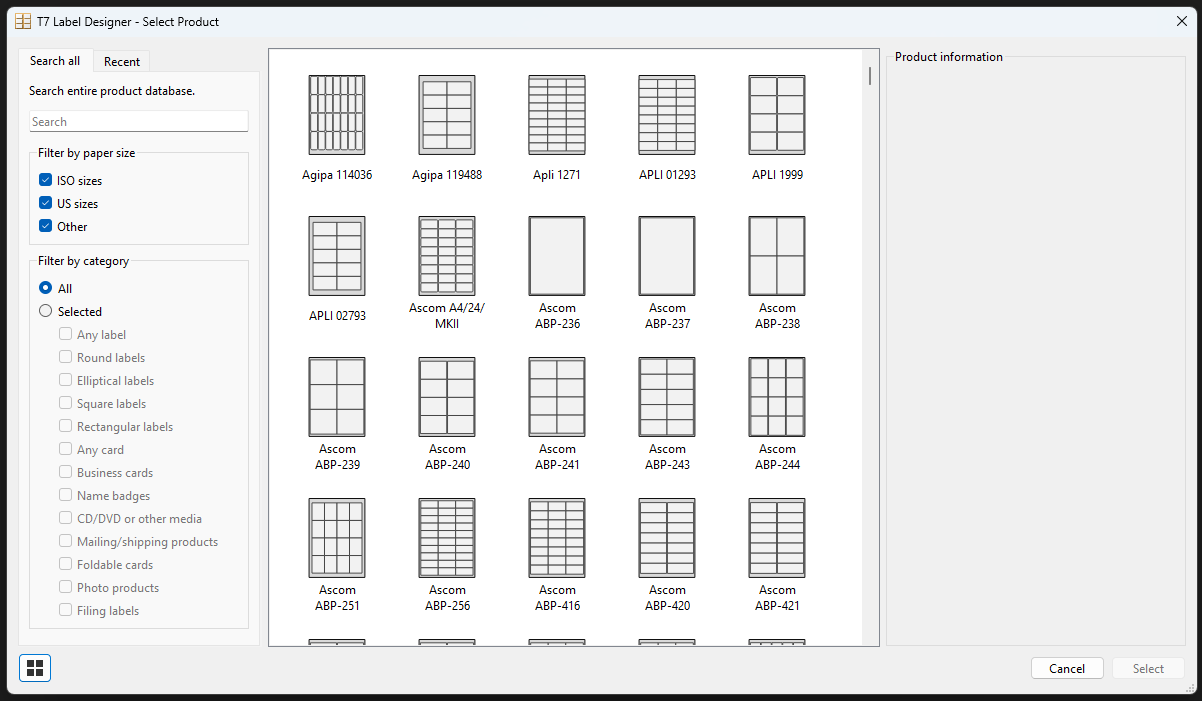The width and height of the screenshot is (1202, 701).
Task: Tick the Round labels checkbox
Action: tap(65, 358)
